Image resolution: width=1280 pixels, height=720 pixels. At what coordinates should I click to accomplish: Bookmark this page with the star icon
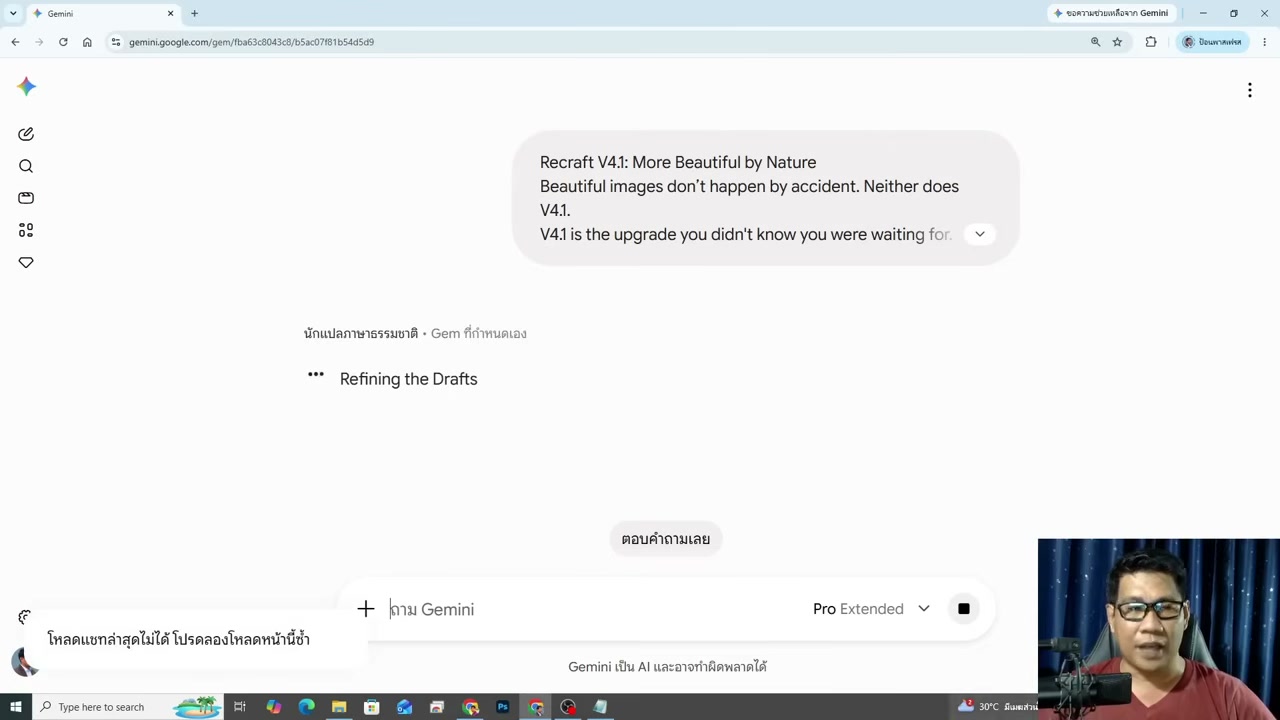(1117, 42)
